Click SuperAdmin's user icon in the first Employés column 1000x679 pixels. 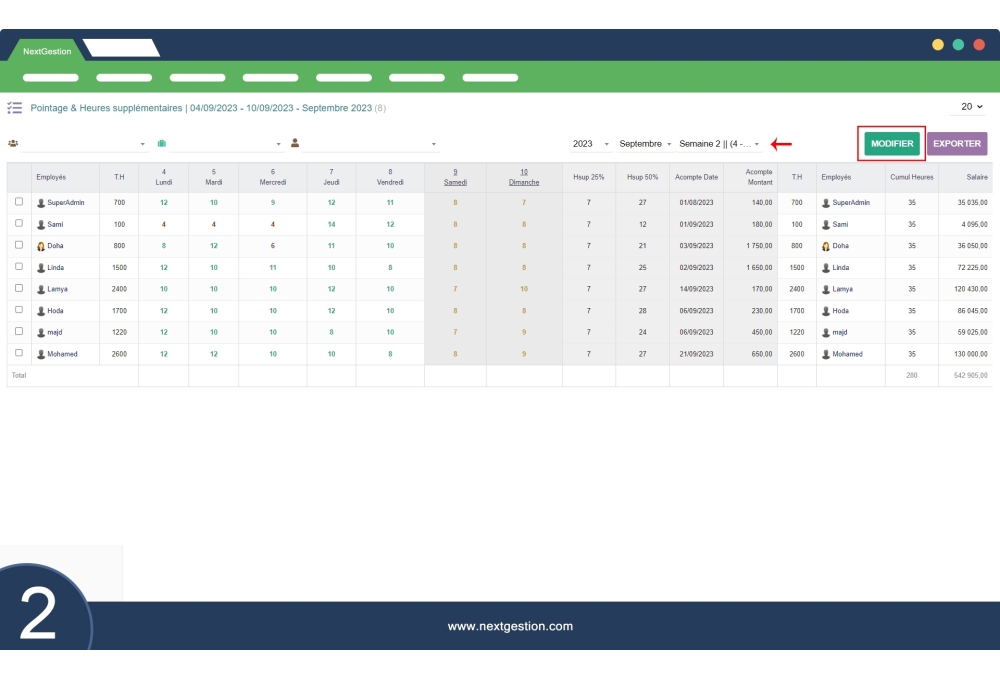(x=41, y=202)
